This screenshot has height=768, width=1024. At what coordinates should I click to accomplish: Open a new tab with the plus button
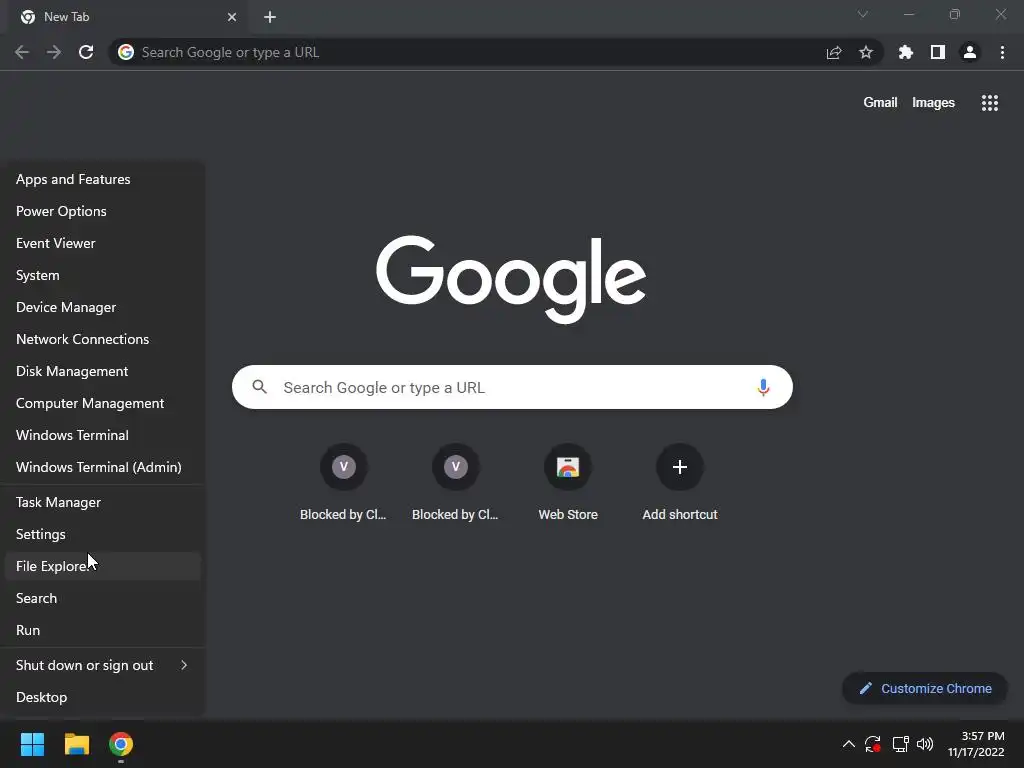coord(270,17)
